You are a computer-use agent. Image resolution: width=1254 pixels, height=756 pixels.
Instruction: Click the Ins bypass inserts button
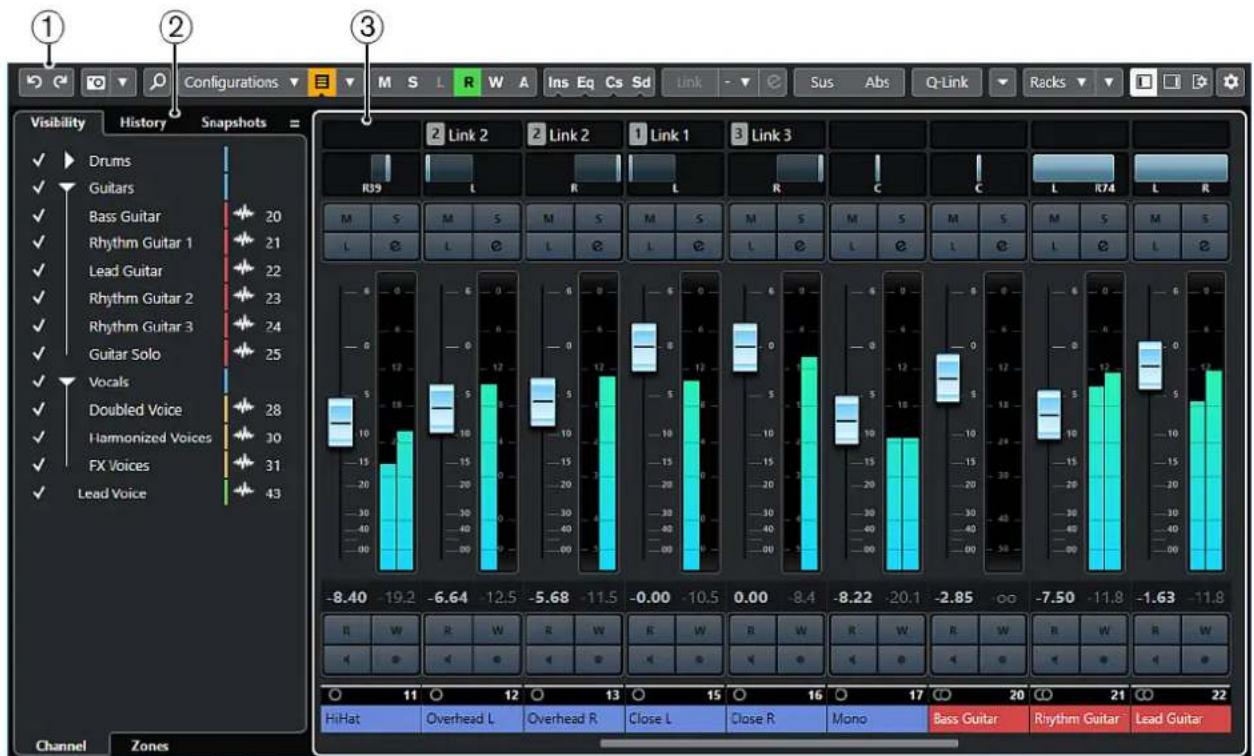tap(556, 81)
